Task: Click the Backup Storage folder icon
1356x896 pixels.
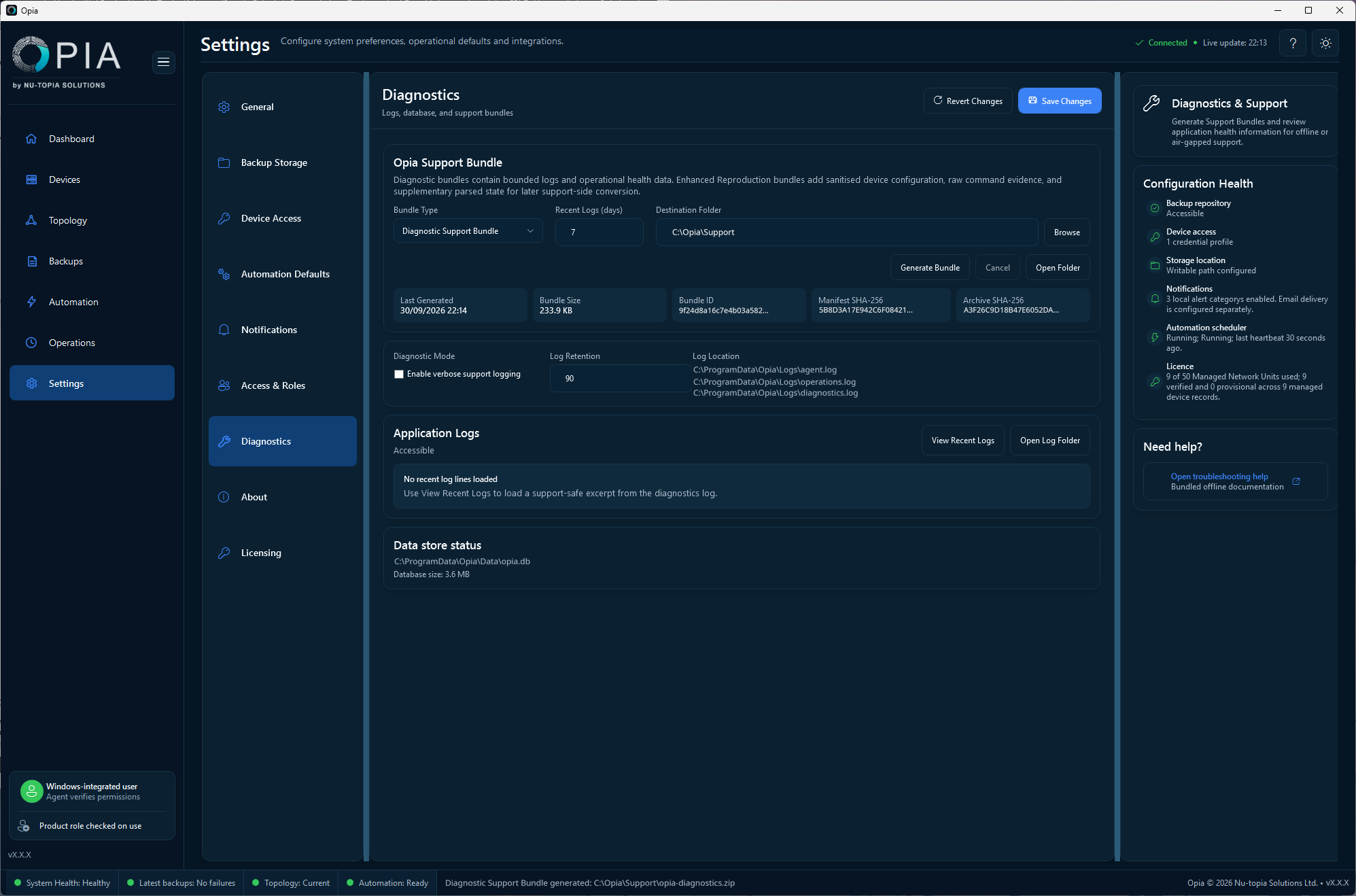Action: 224,162
